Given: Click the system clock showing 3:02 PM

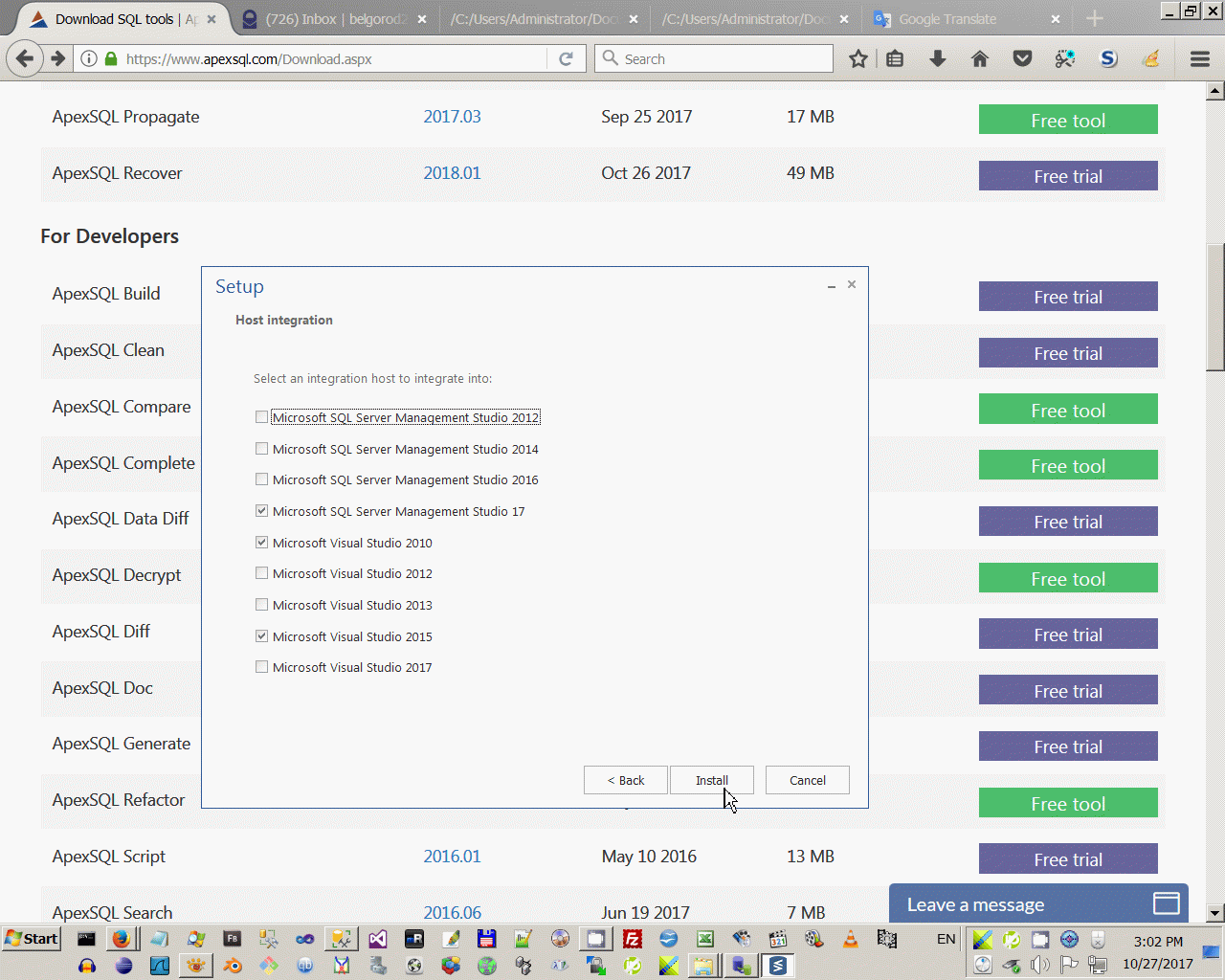Looking at the screenshot, I should (x=1158, y=942).
